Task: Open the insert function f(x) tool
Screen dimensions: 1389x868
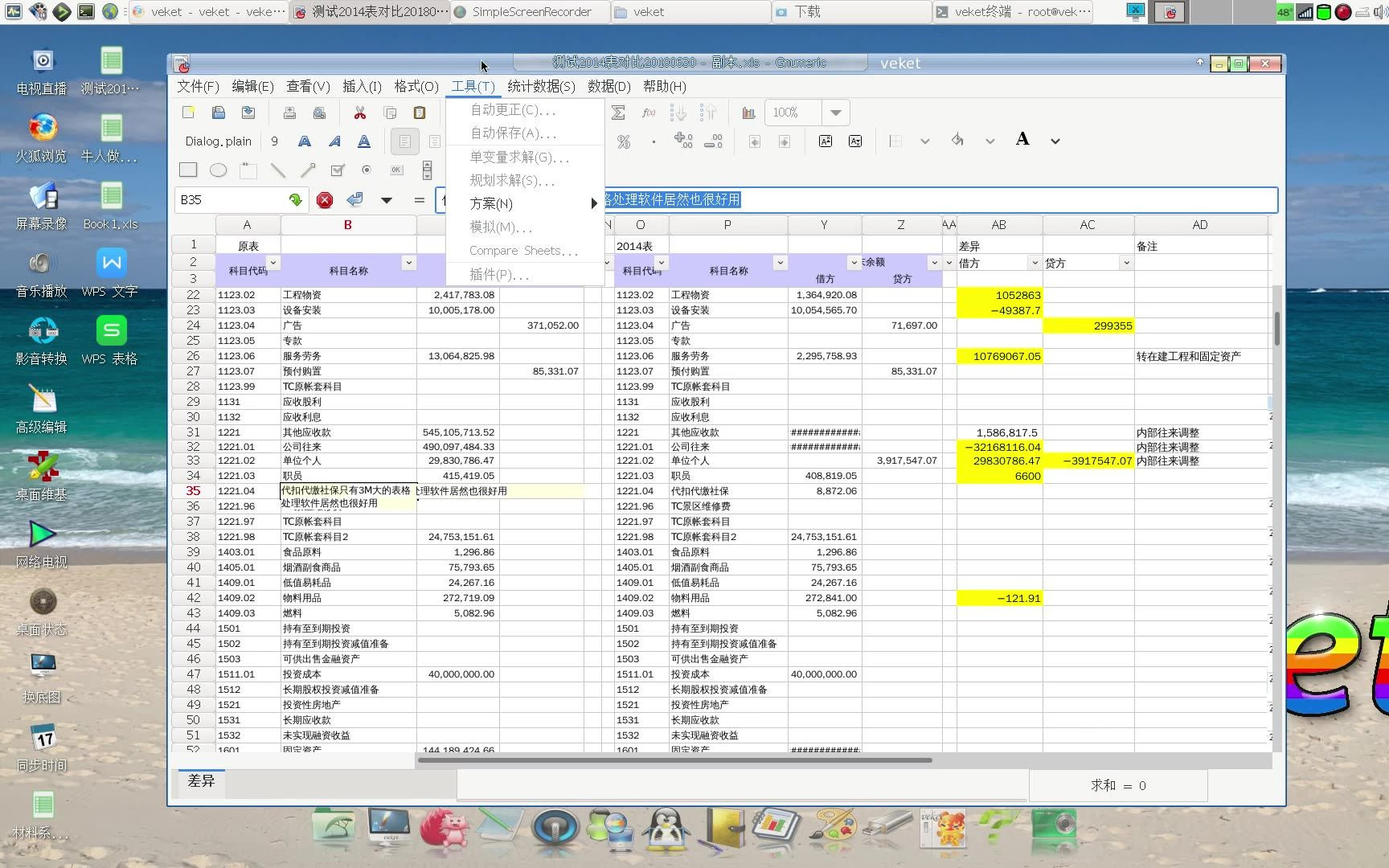Action: pos(649,113)
